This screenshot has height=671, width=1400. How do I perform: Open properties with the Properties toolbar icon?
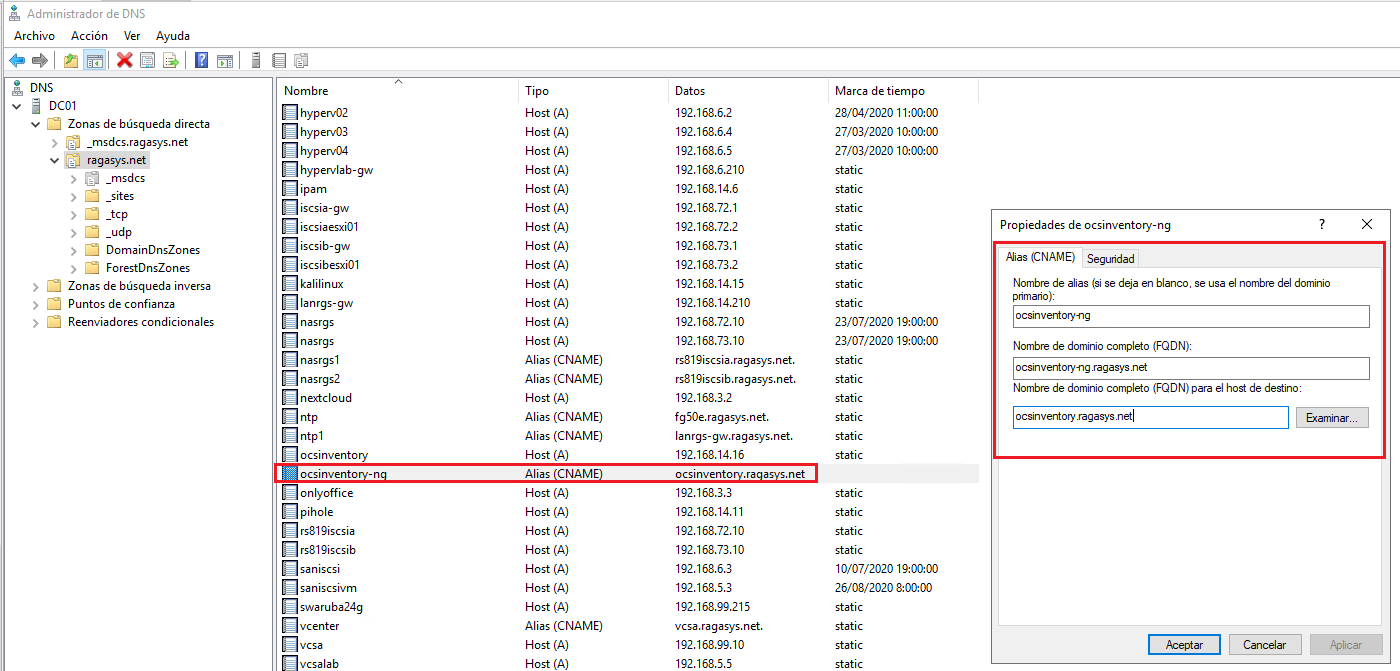click(146, 60)
